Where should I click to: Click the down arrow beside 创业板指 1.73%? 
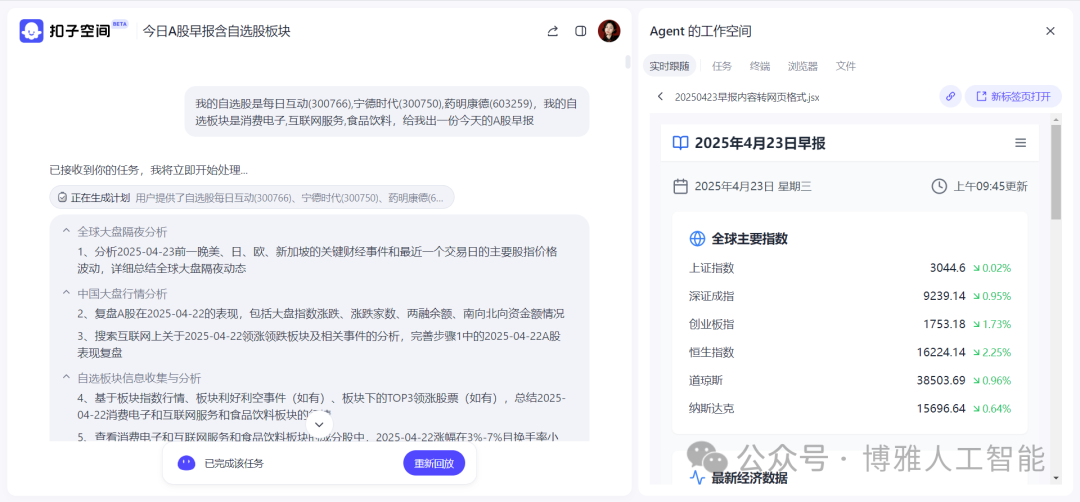pyautogui.click(x=977, y=324)
